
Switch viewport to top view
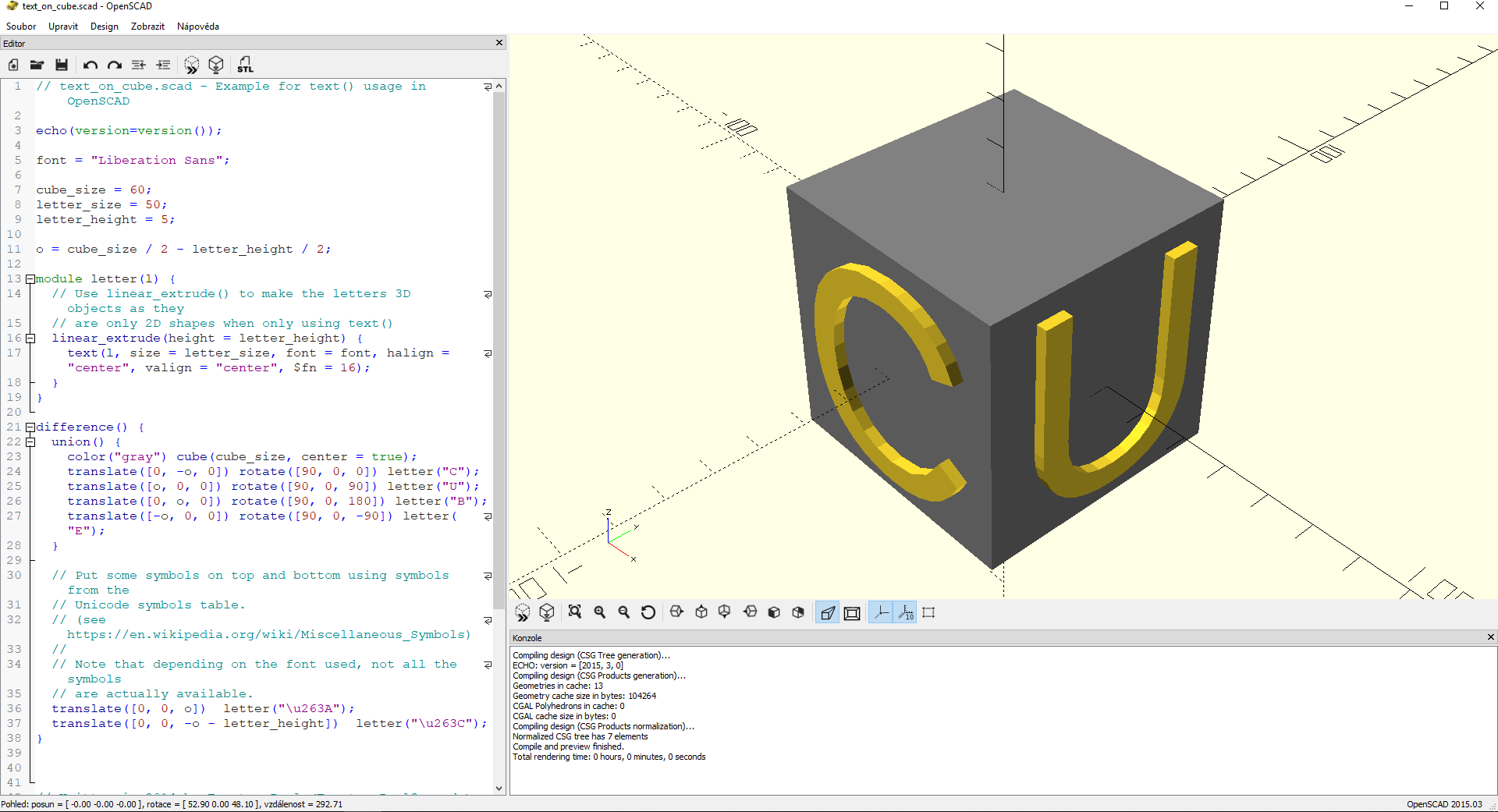tap(701, 612)
